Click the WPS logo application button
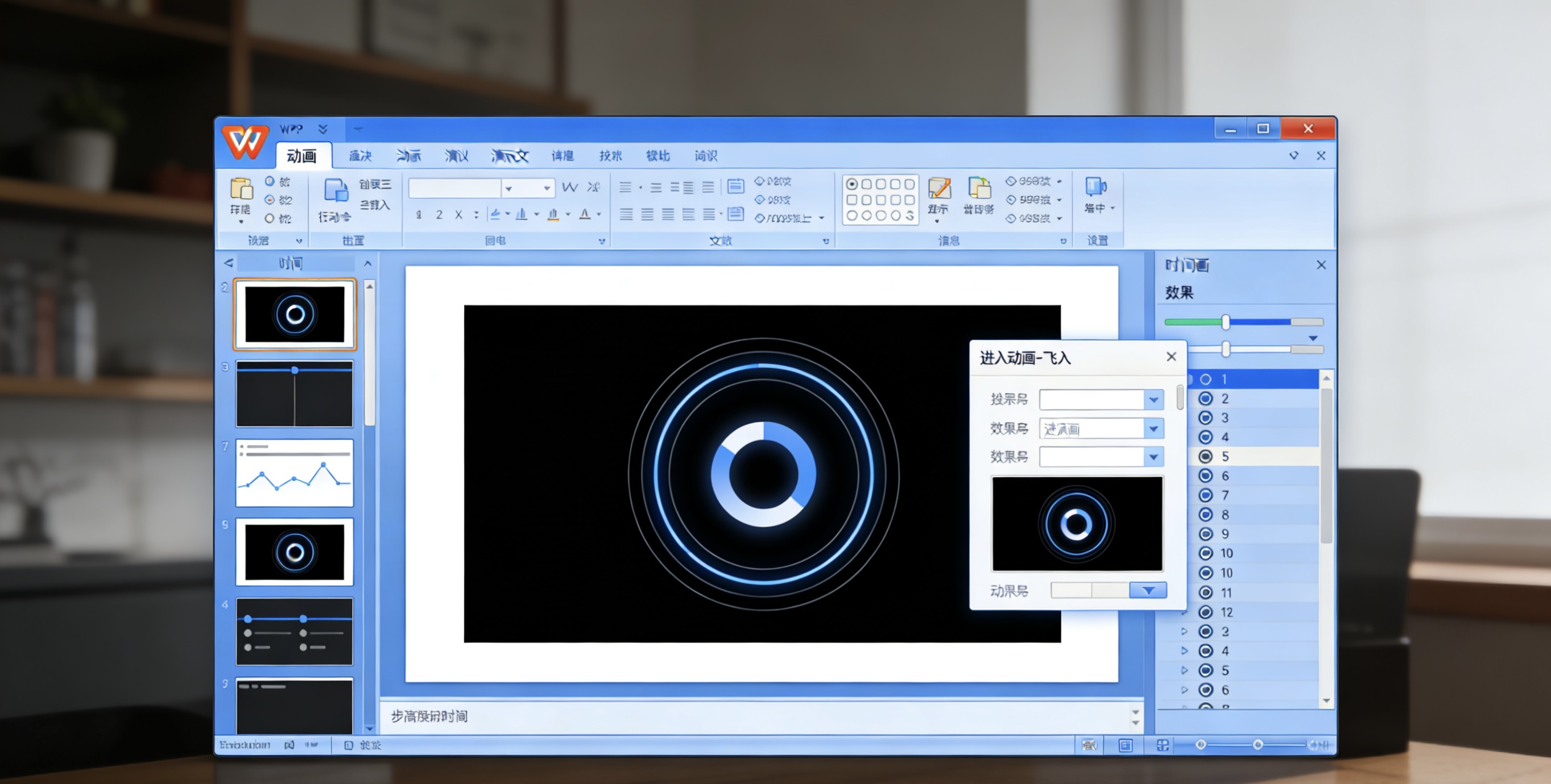 (x=245, y=142)
